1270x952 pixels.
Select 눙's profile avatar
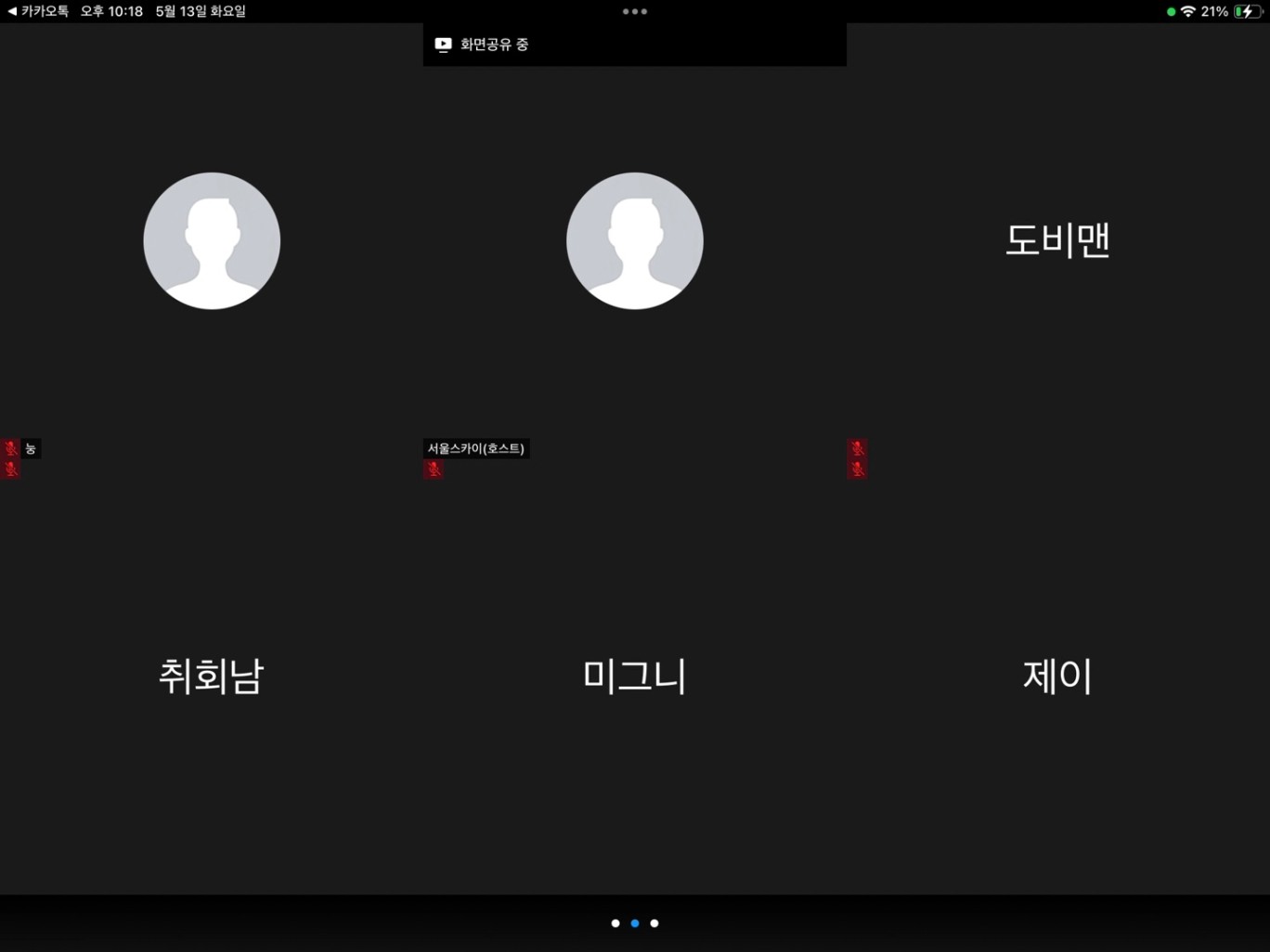click(212, 240)
